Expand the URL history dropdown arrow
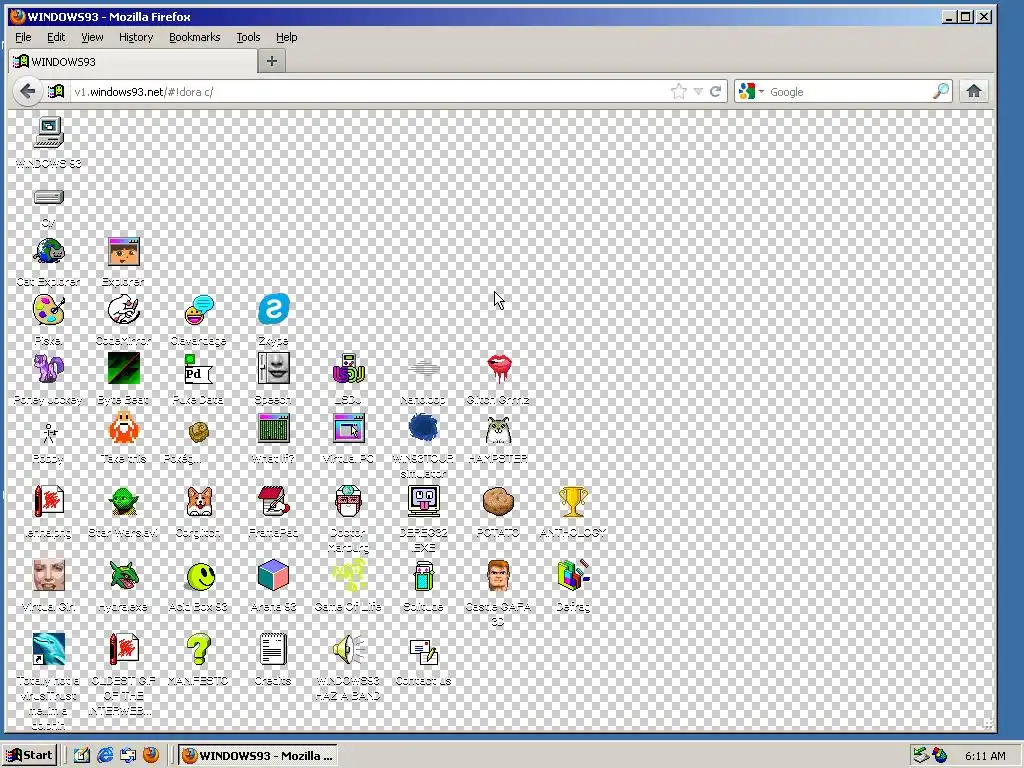Image resolution: width=1024 pixels, height=768 pixels. coord(698,91)
